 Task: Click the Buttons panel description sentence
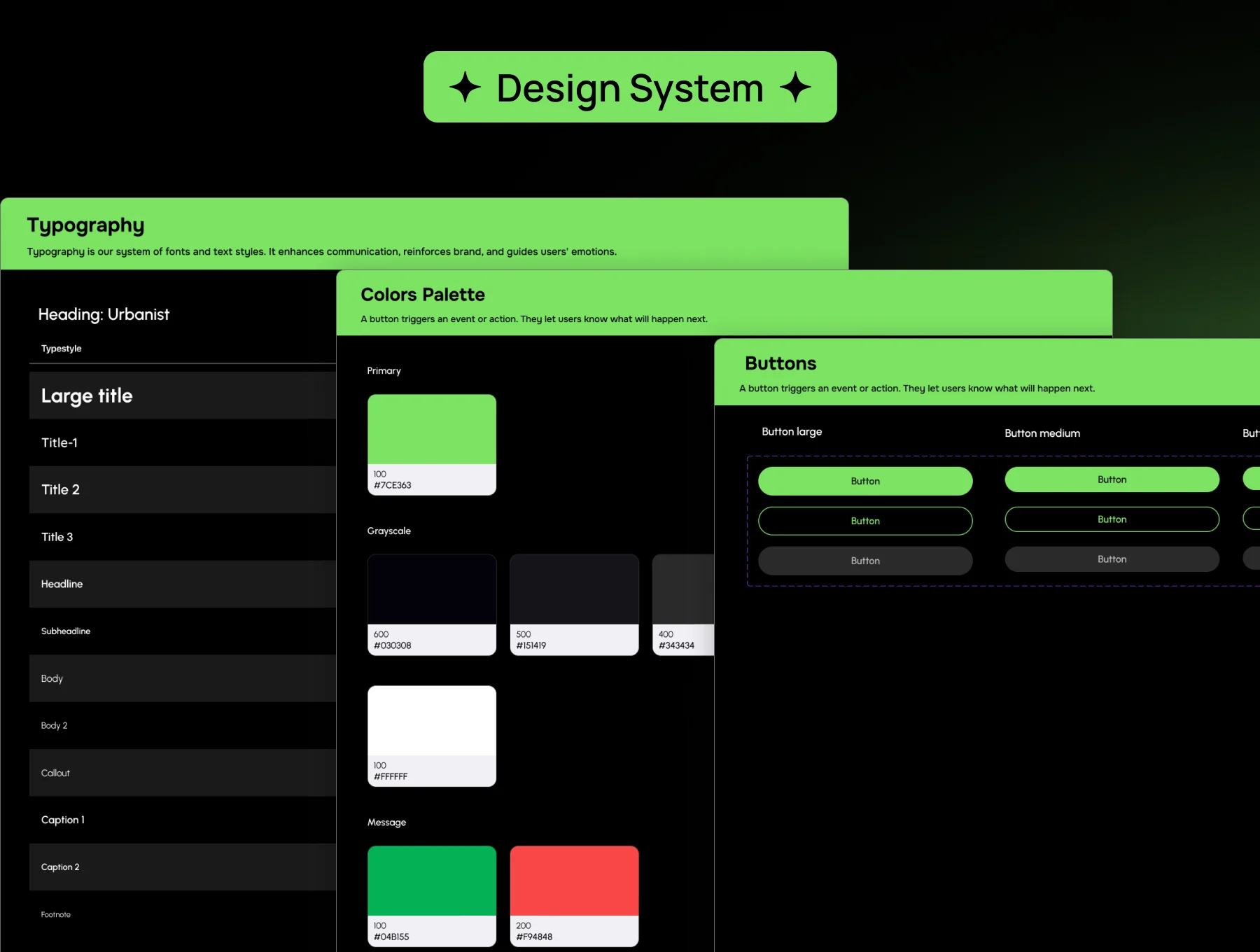tap(917, 388)
